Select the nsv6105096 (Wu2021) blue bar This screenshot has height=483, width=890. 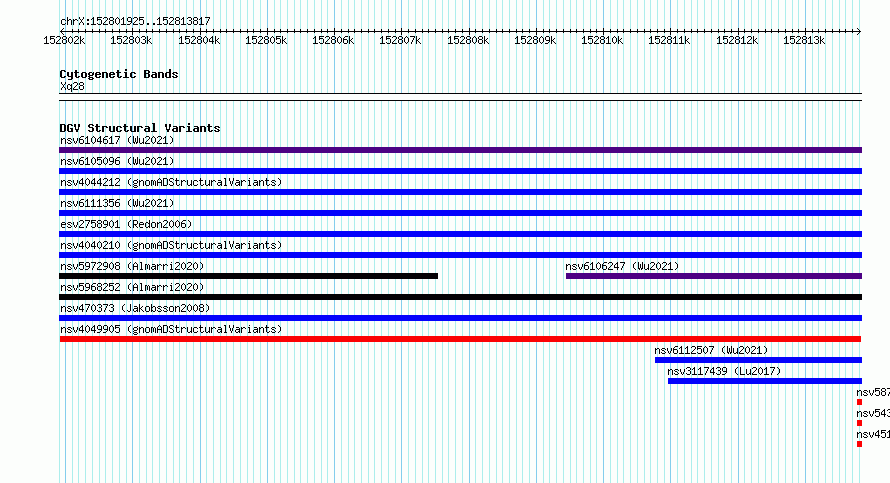point(460,171)
